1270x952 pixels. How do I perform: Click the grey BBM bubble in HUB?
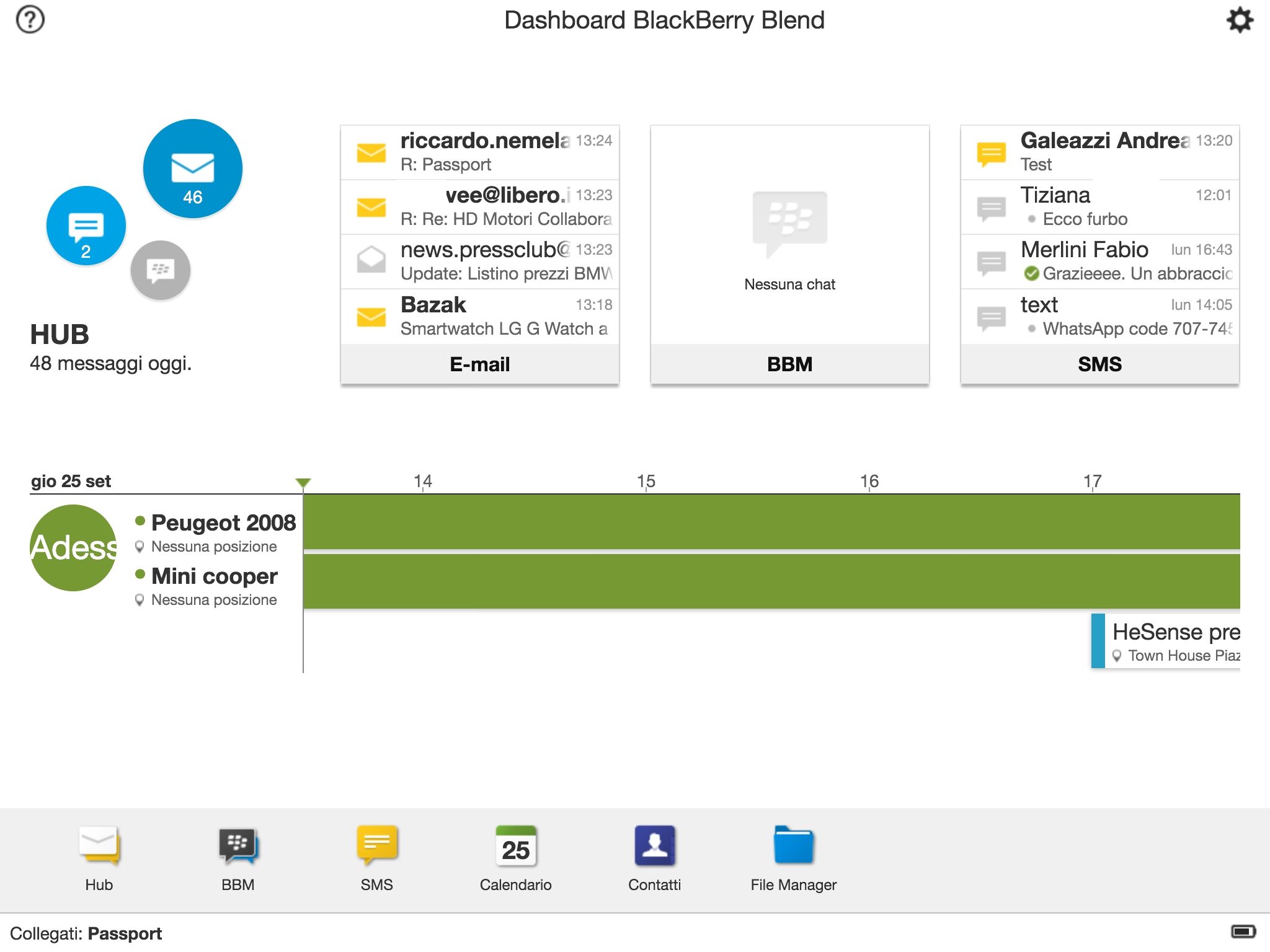click(161, 270)
